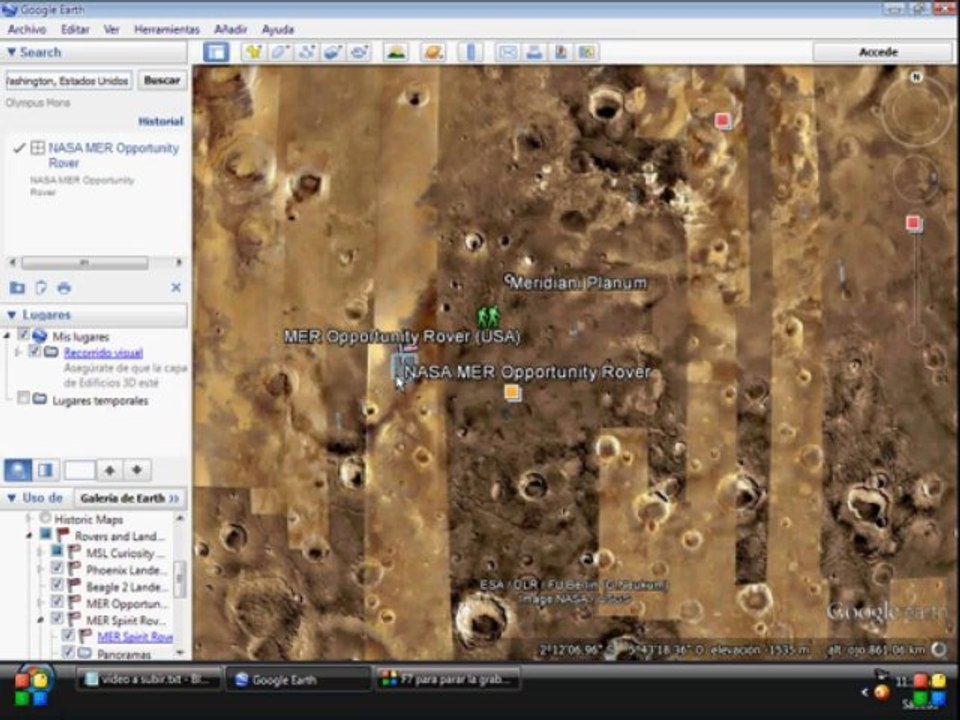Click the email envelope toolbar icon
Viewport: 960px width, 720px height.
pos(508,52)
